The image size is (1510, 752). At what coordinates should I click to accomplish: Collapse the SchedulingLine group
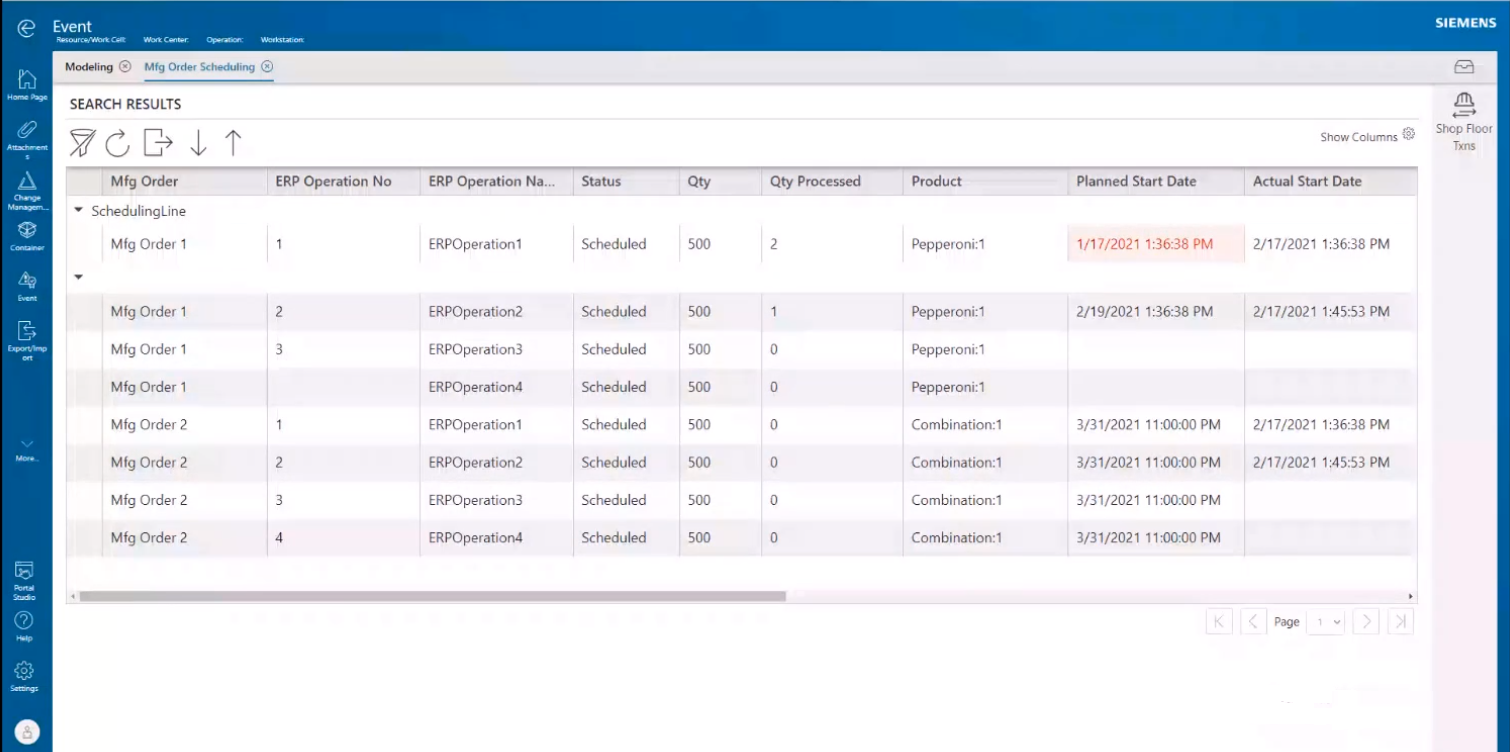click(x=77, y=211)
